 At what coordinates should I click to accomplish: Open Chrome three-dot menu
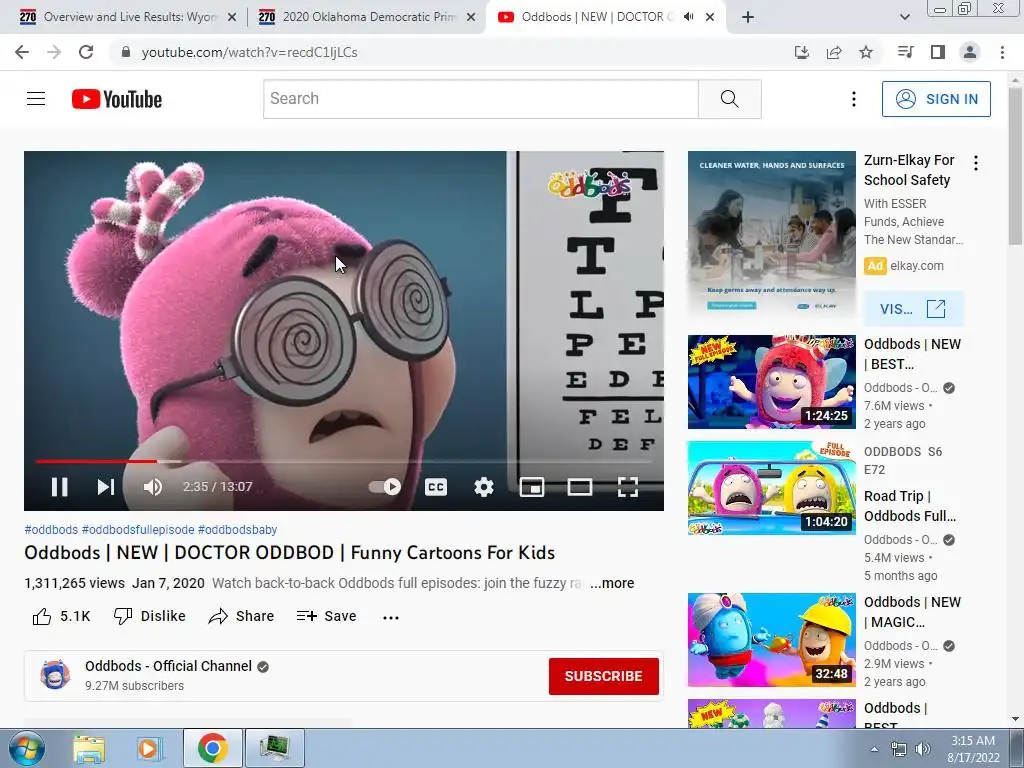[1002, 52]
